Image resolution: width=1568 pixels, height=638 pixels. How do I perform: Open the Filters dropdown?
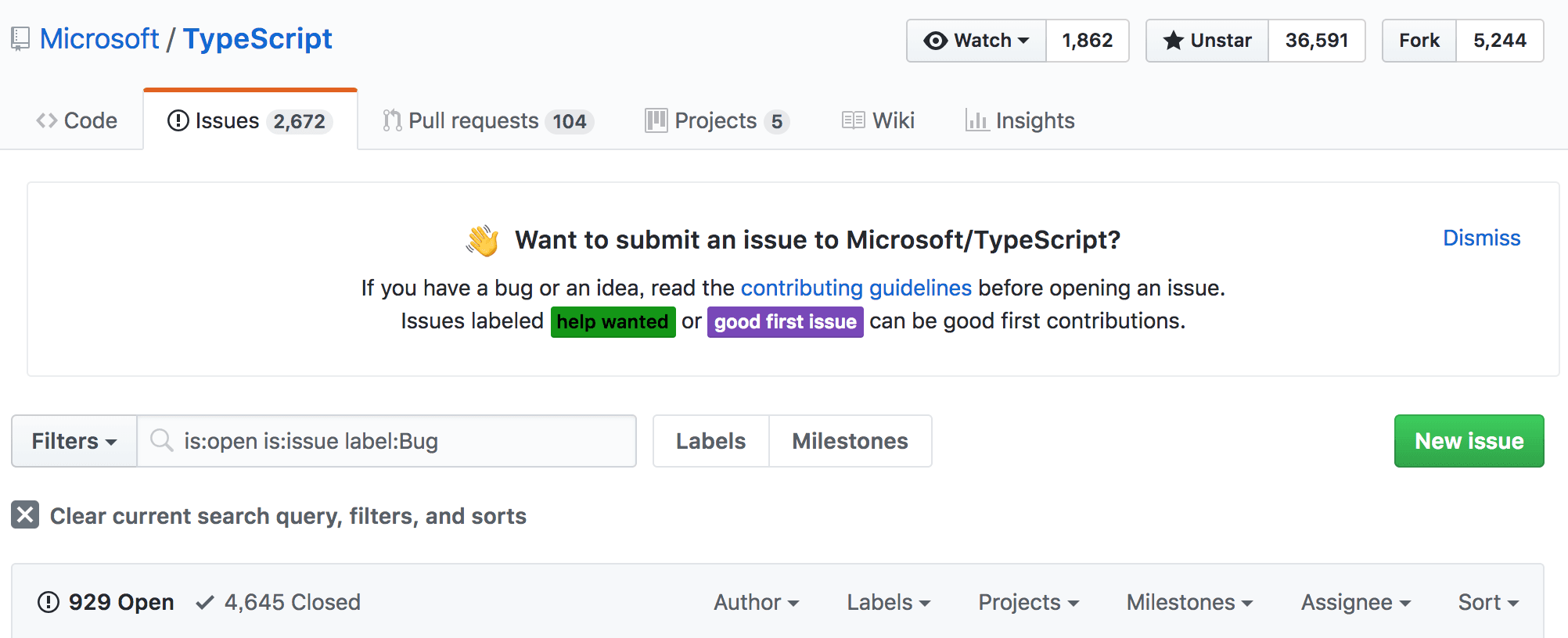tap(74, 441)
